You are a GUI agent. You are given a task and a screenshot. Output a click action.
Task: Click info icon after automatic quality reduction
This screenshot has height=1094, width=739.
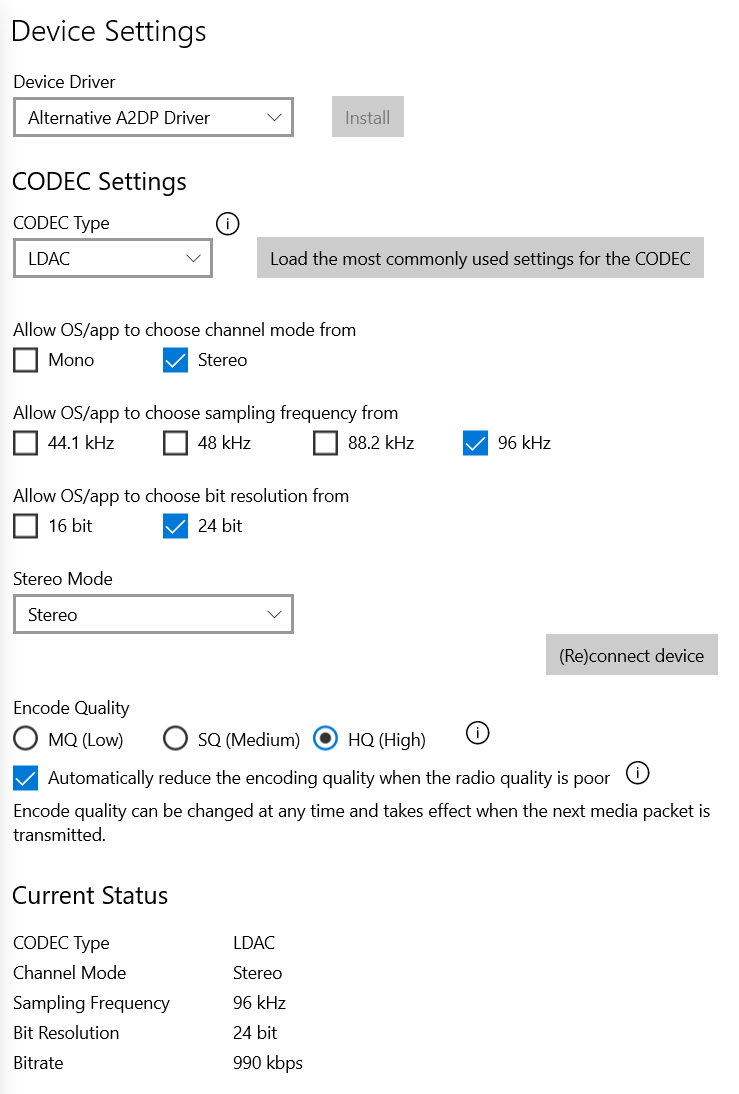click(x=638, y=773)
